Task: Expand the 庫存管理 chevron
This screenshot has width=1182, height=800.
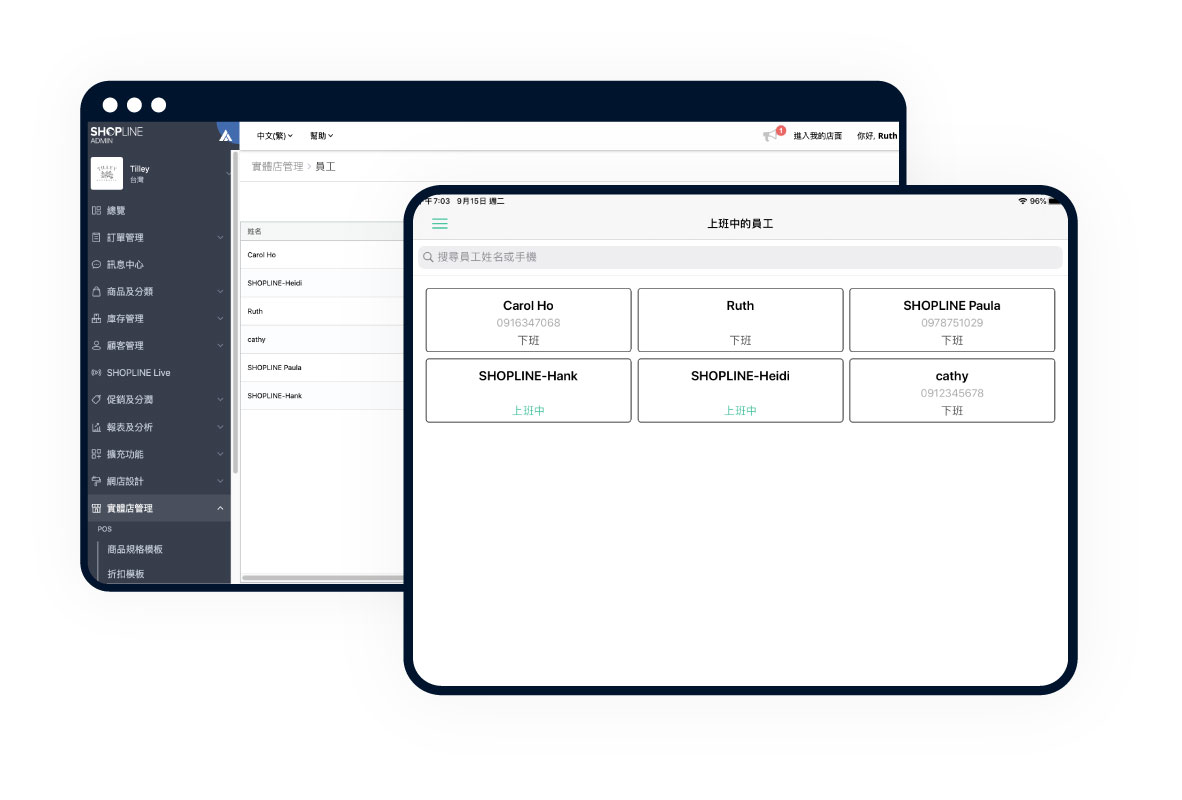Action: [x=220, y=319]
